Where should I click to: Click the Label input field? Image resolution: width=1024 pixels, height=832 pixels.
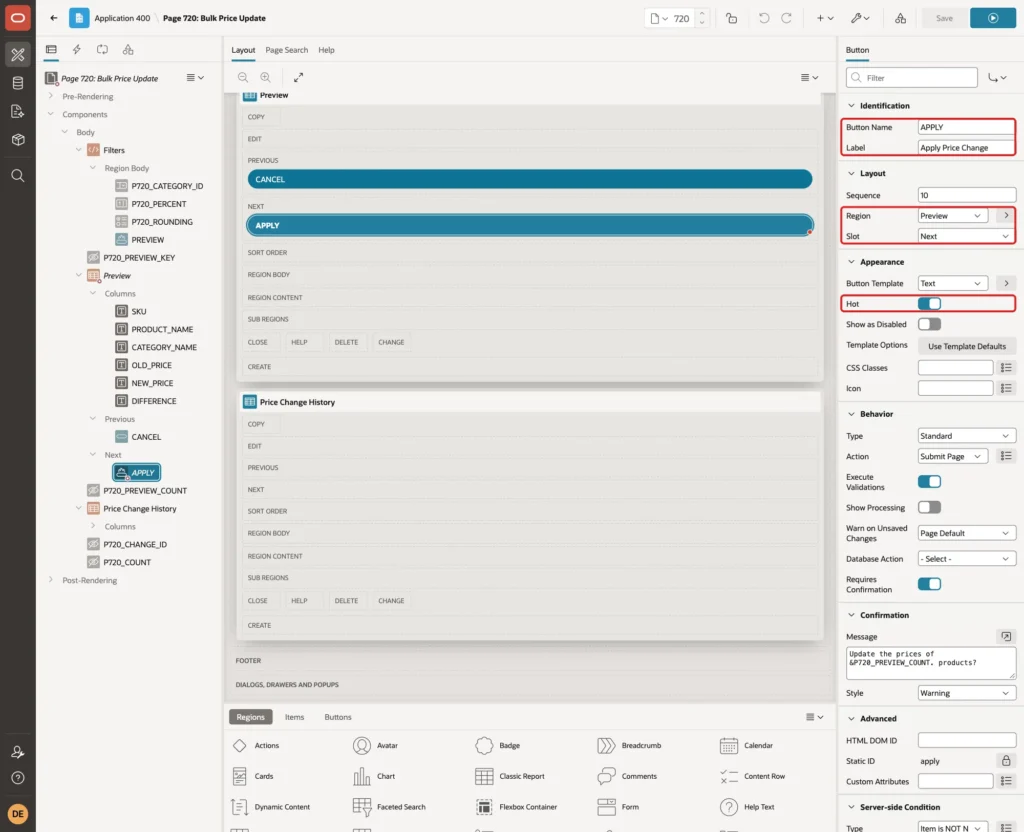coord(967,148)
